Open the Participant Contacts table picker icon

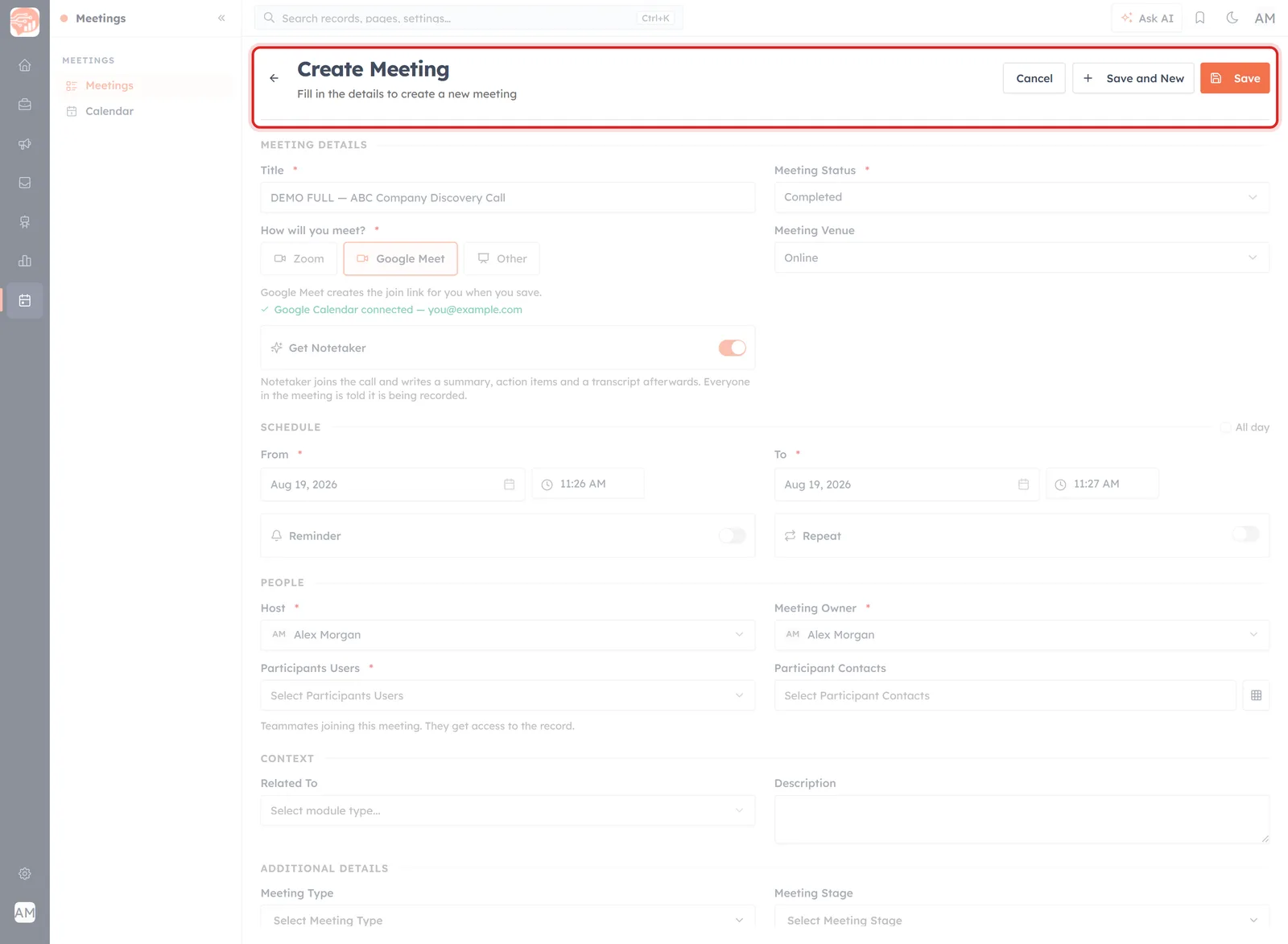(x=1256, y=695)
